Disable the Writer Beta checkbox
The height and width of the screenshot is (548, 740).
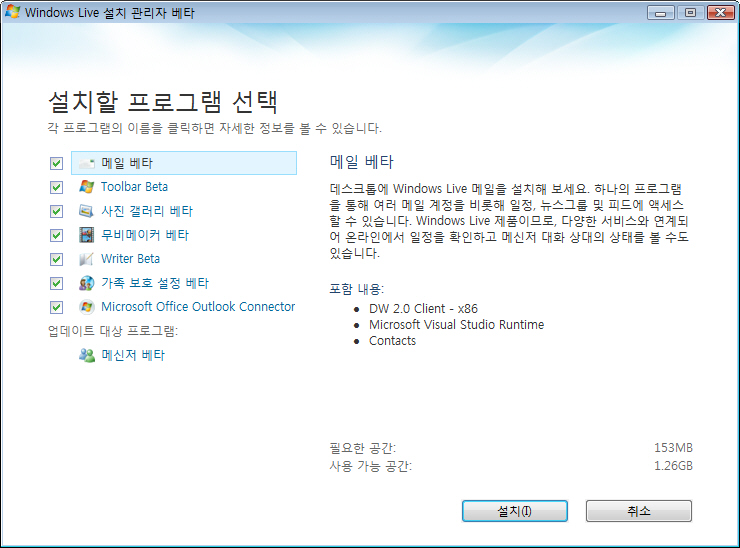point(56,259)
